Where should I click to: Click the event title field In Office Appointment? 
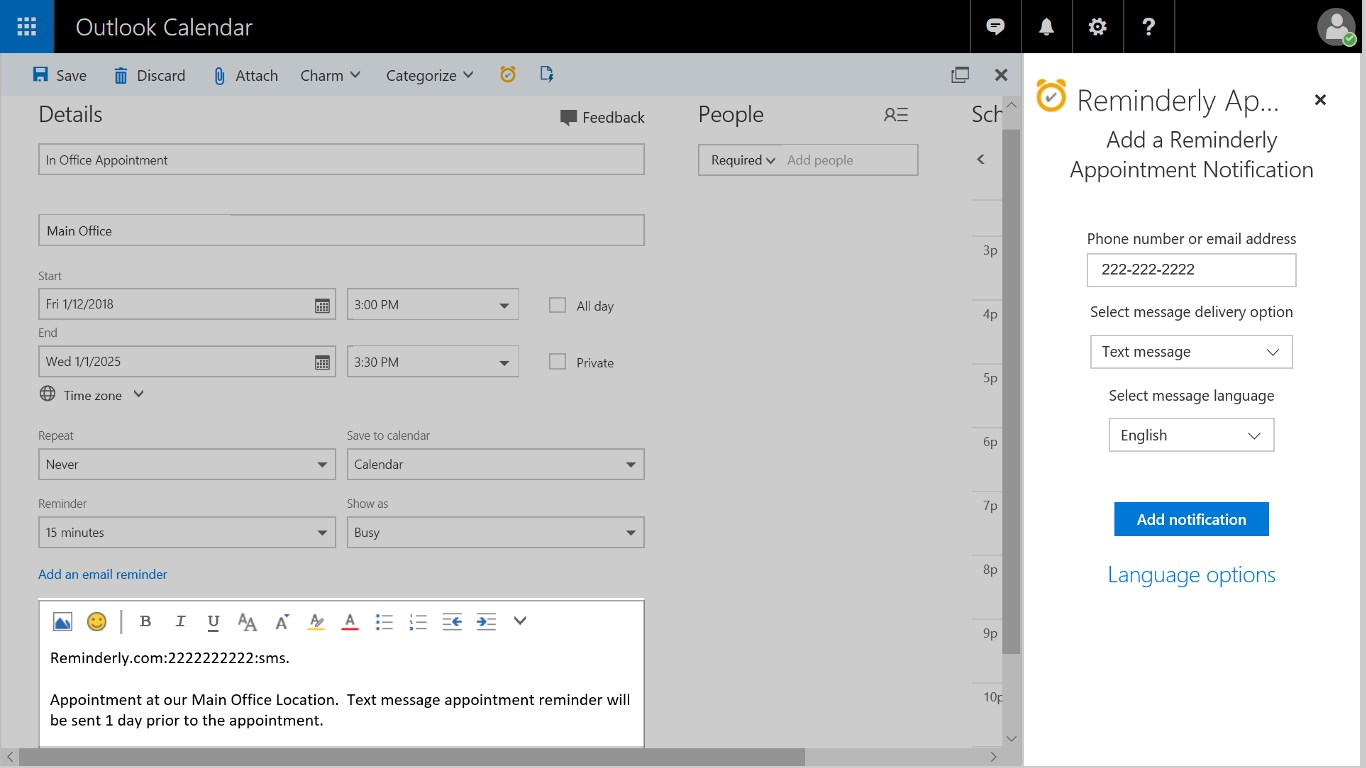click(x=341, y=160)
